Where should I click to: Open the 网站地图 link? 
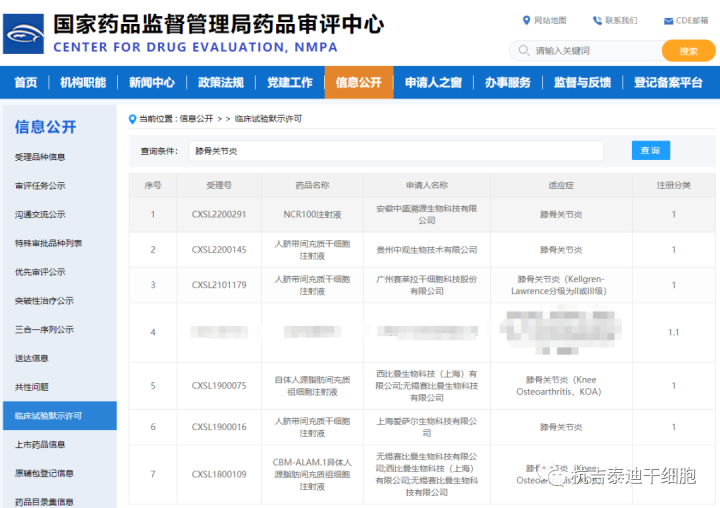click(550, 20)
